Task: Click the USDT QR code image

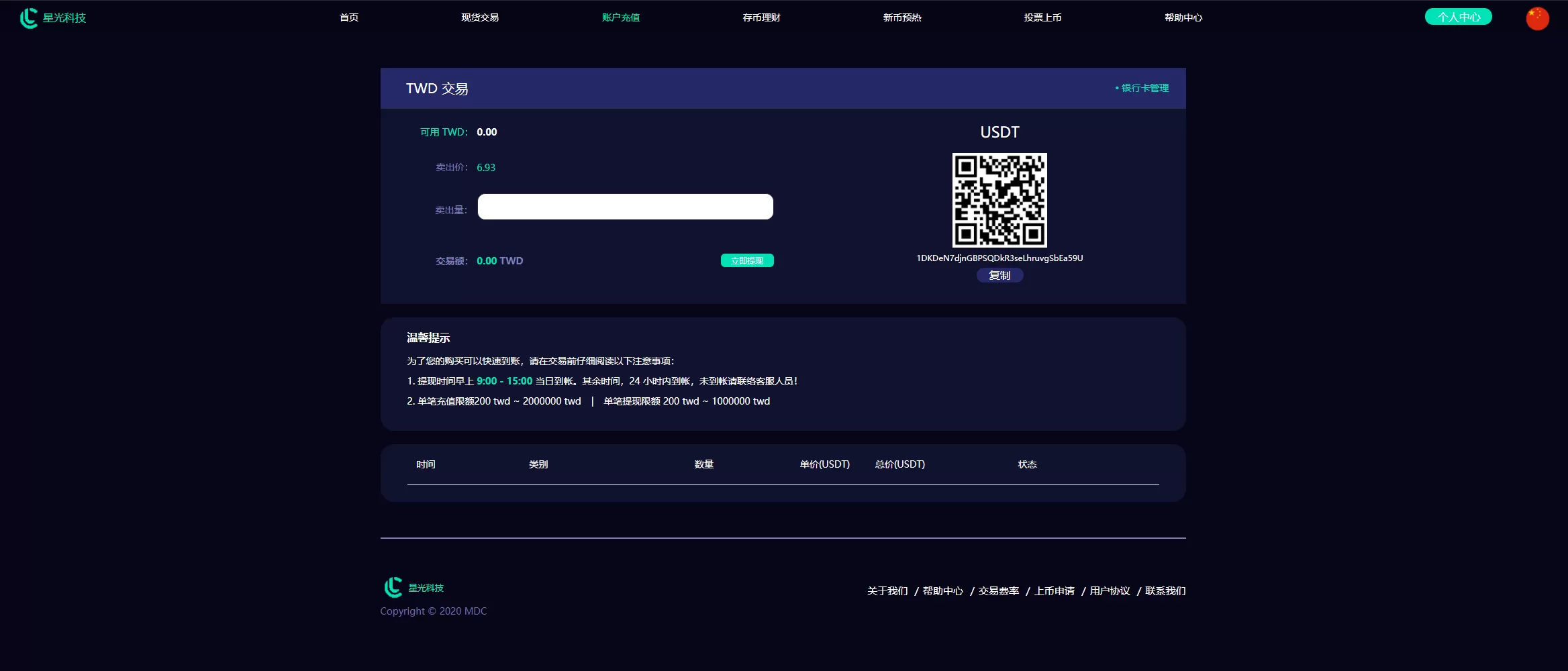Action: tap(999, 200)
